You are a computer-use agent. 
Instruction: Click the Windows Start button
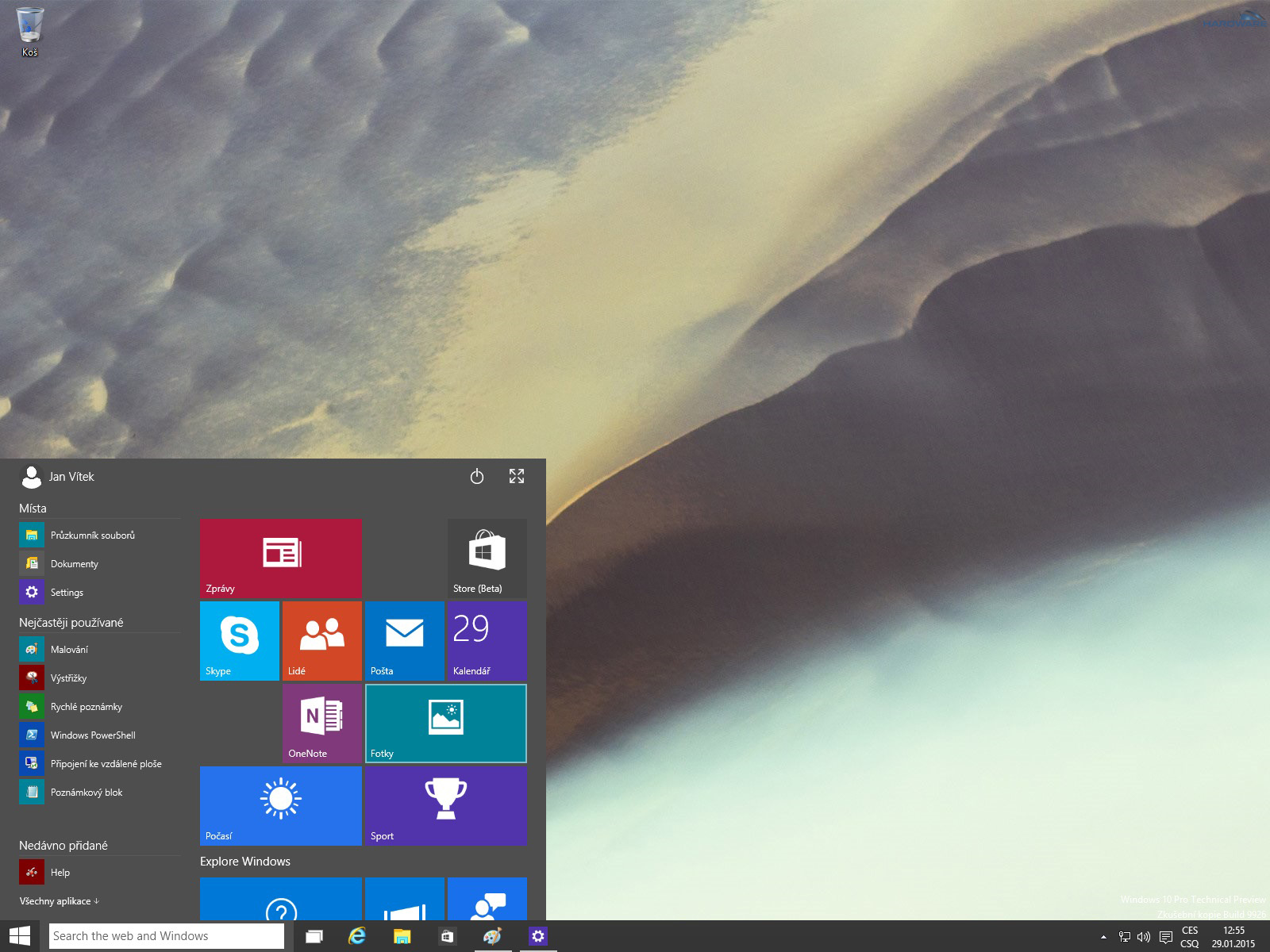[20, 936]
